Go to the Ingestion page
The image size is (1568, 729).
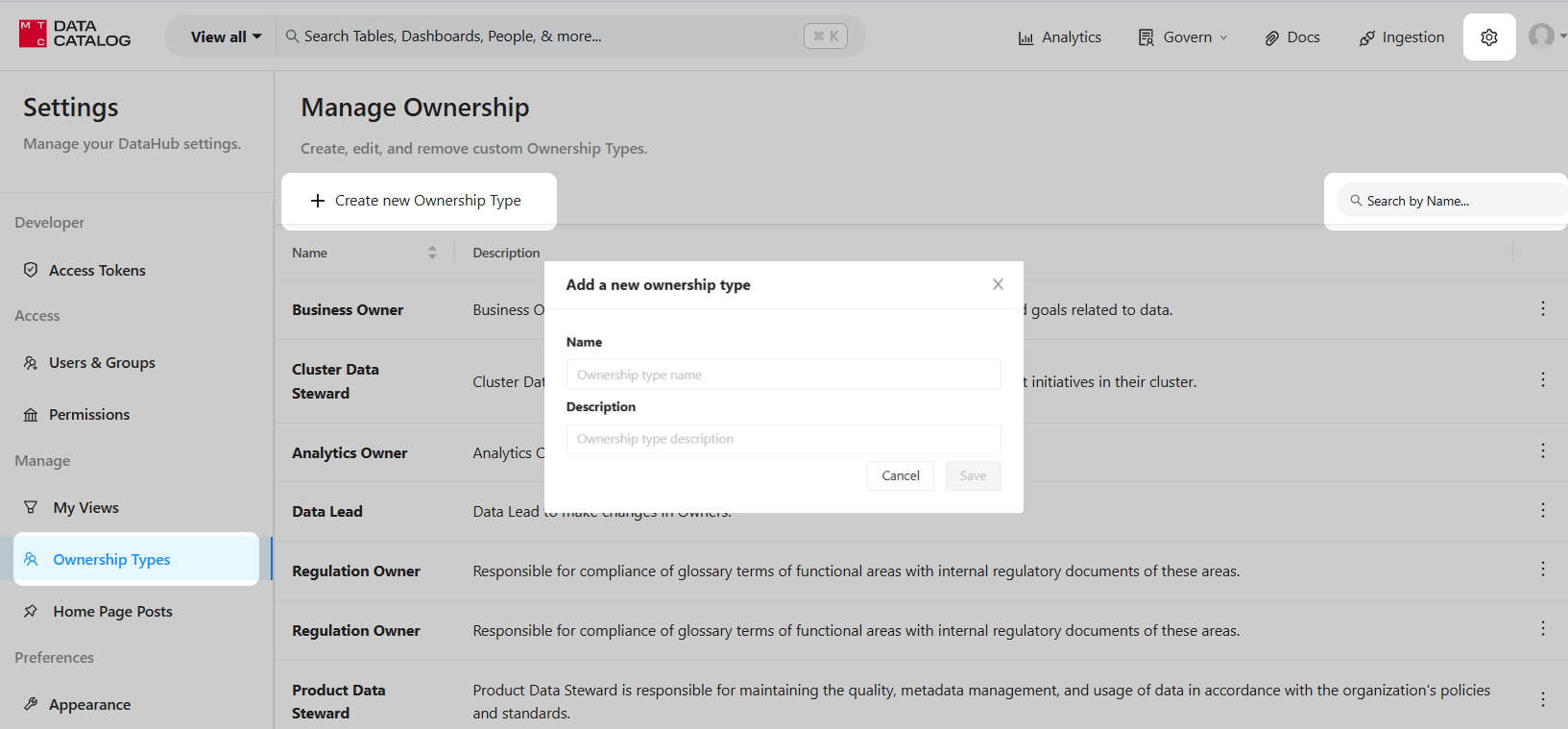click(1401, 37)
